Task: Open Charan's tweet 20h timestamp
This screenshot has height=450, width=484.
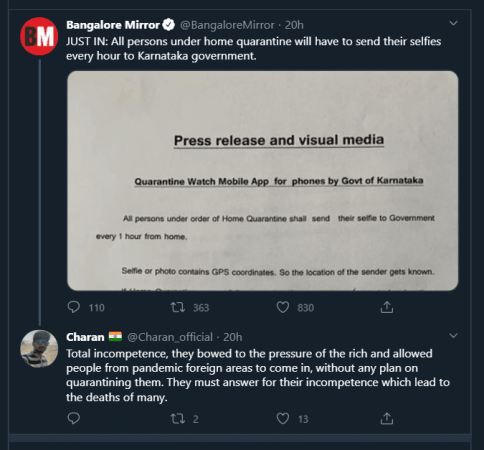Action: tap(233, 337)
